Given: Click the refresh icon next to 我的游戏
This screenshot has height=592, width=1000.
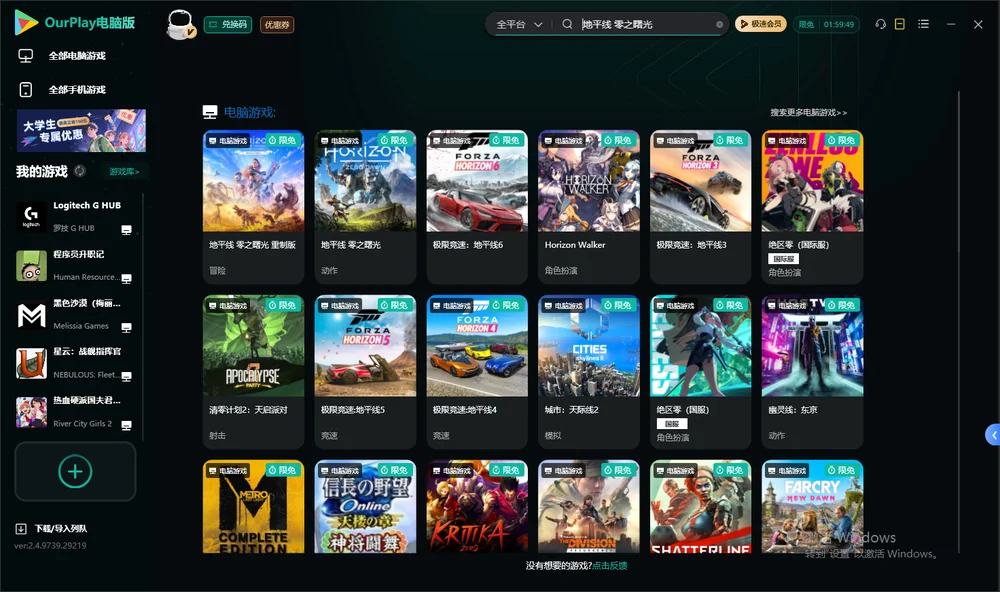Looking at the screenshot, I should [x=80, y=171].
